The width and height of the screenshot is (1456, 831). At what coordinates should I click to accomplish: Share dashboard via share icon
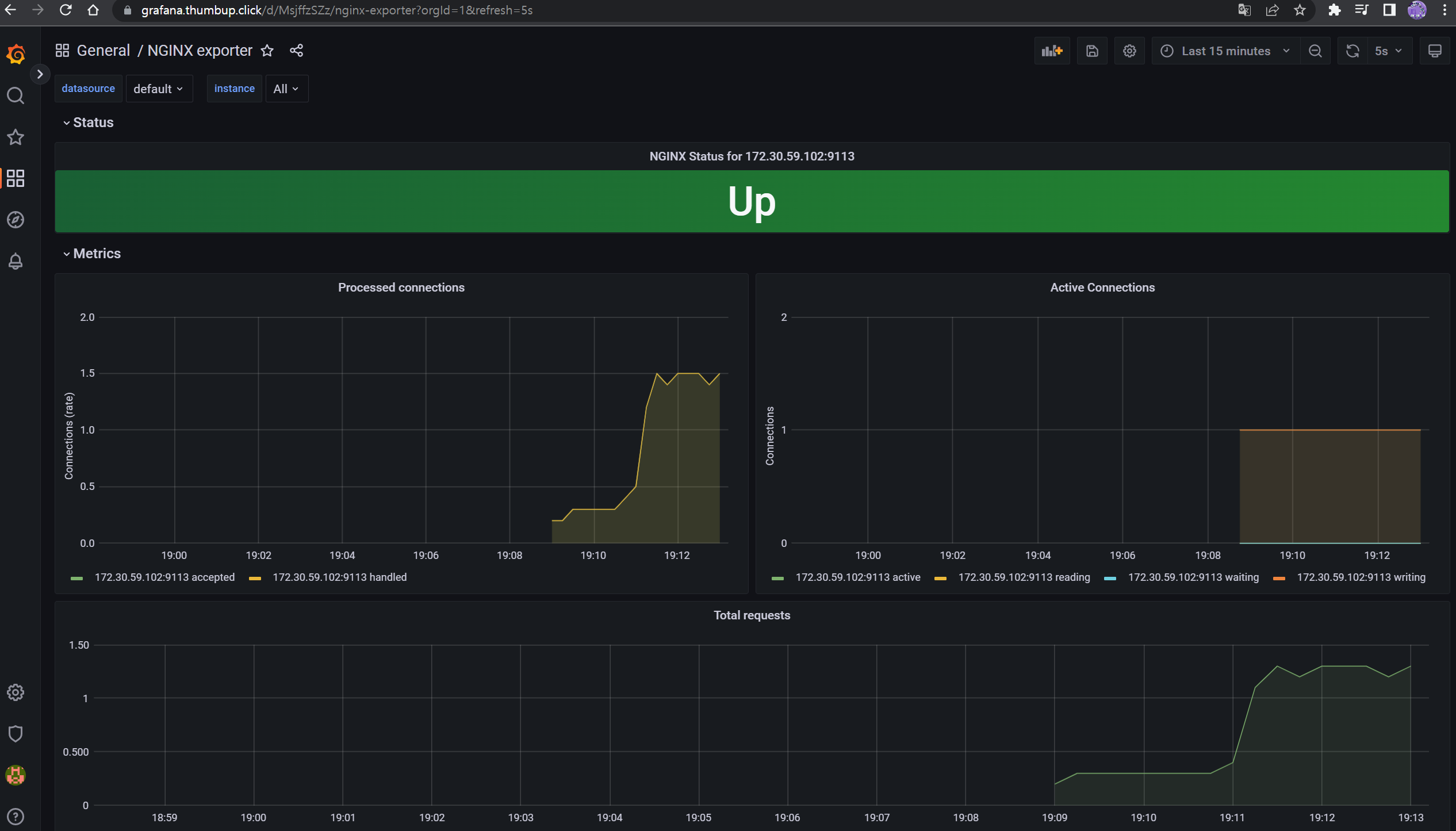[x=296, y=51]
